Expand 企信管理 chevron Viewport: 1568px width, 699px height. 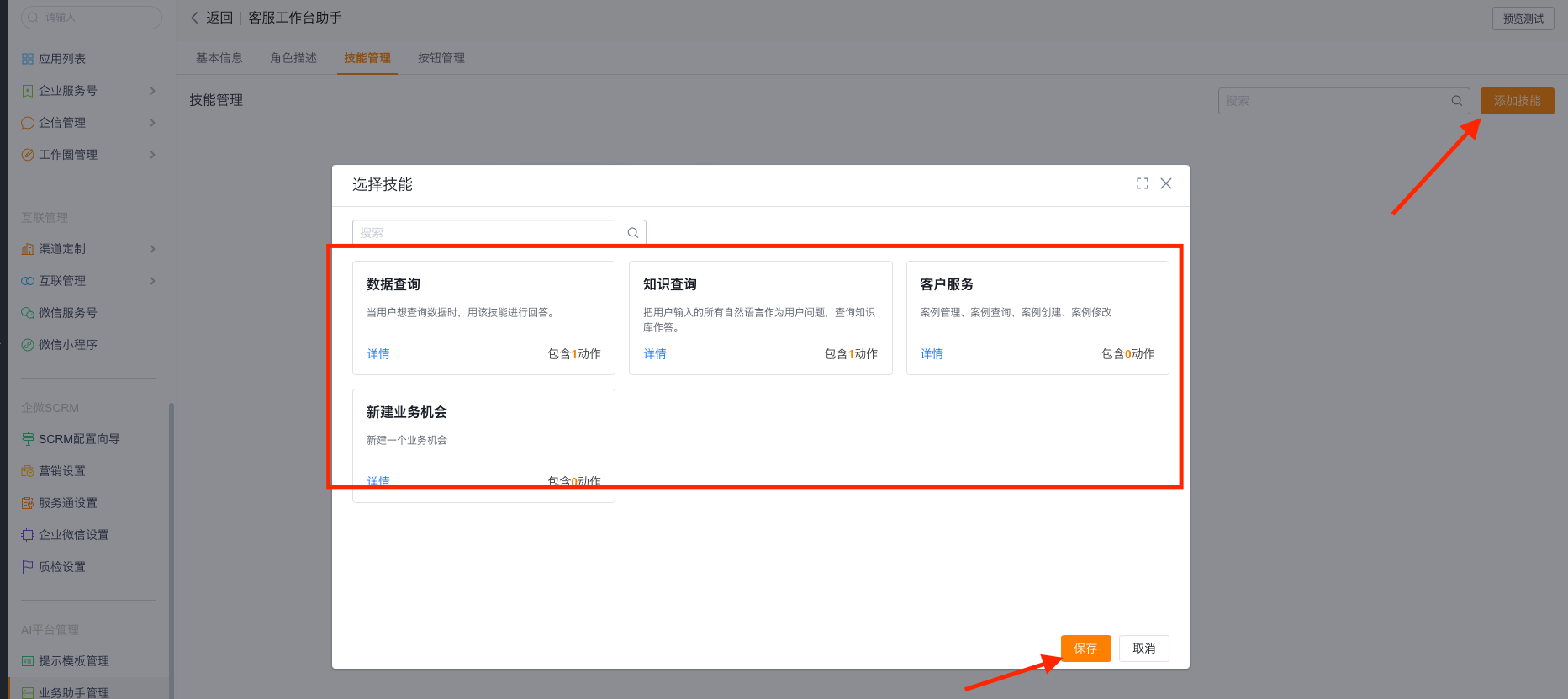[152, 123]
